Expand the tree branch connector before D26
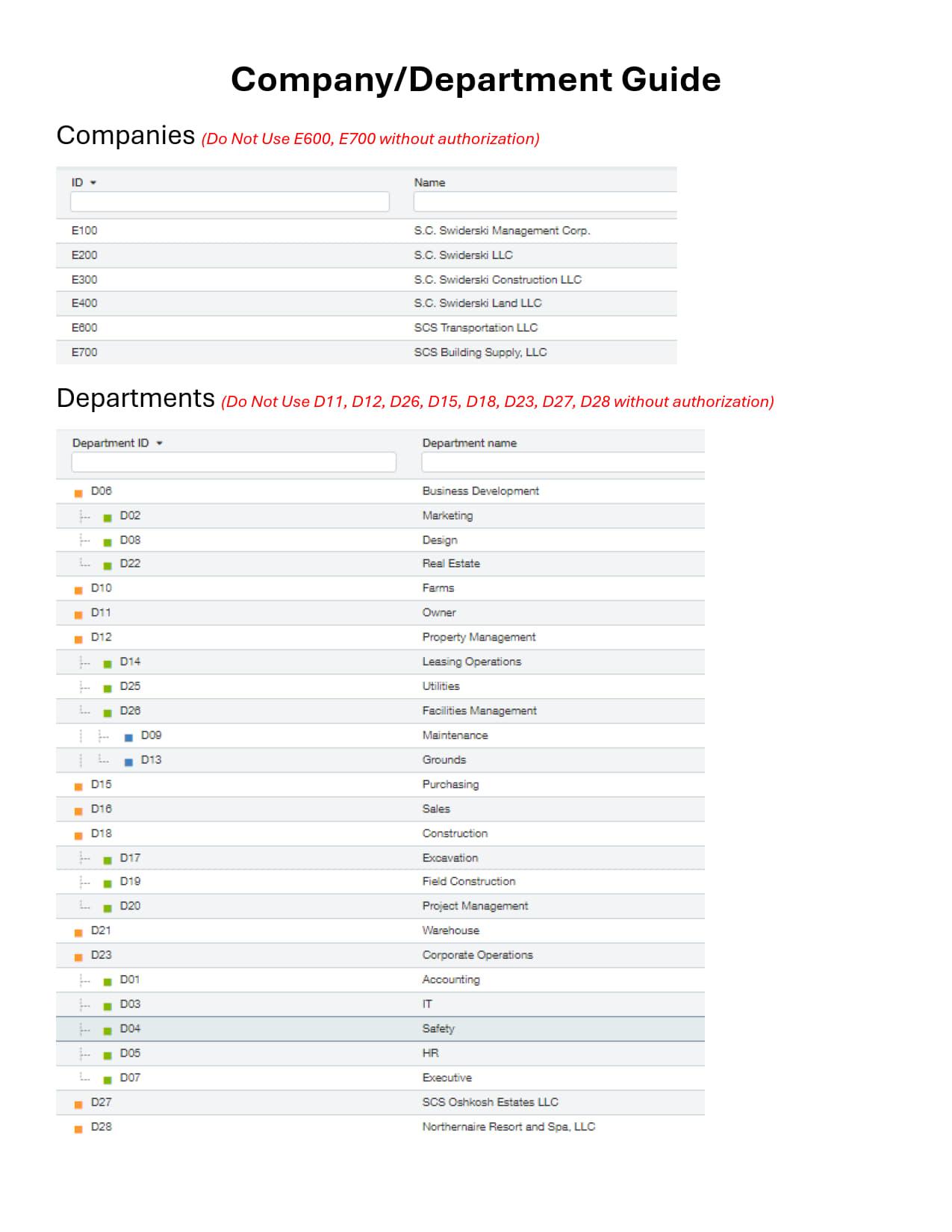 pyautogui.click(x=84, y=711)
